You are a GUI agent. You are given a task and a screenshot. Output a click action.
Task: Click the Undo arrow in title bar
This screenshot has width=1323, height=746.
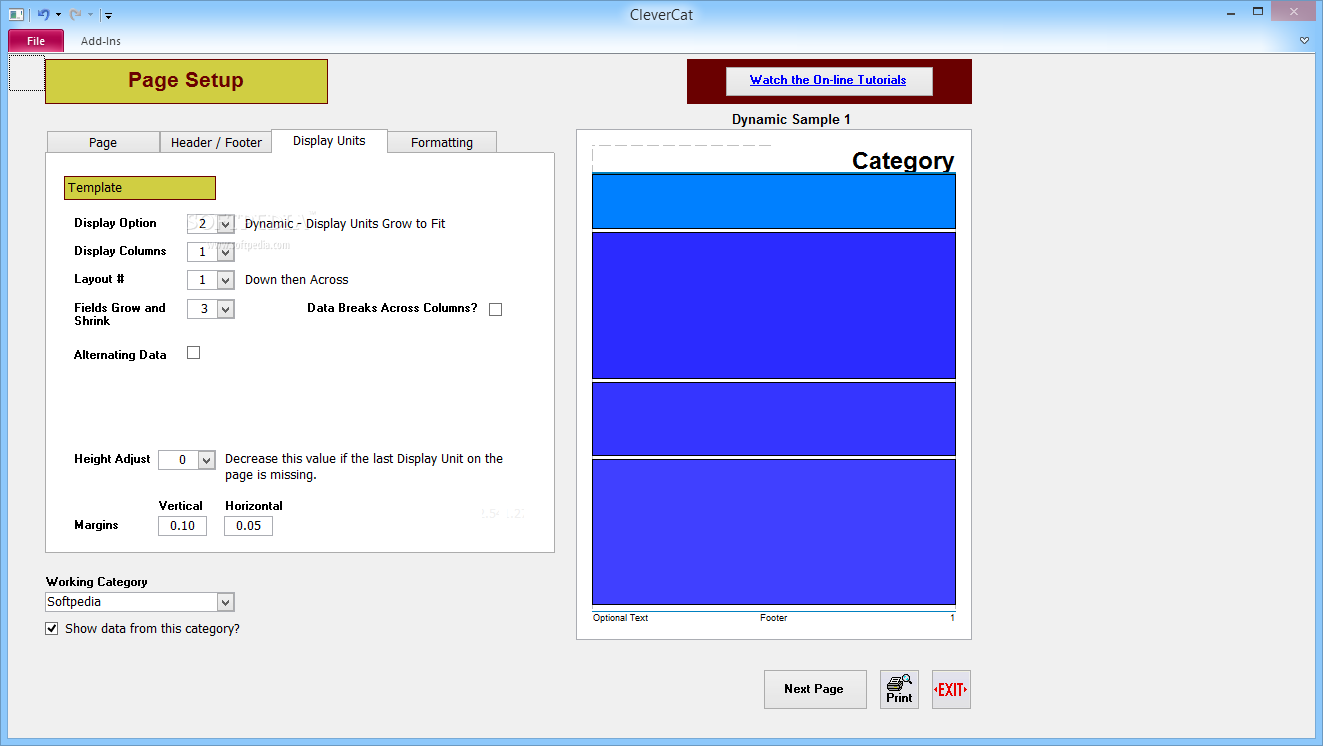pos(43,14)
